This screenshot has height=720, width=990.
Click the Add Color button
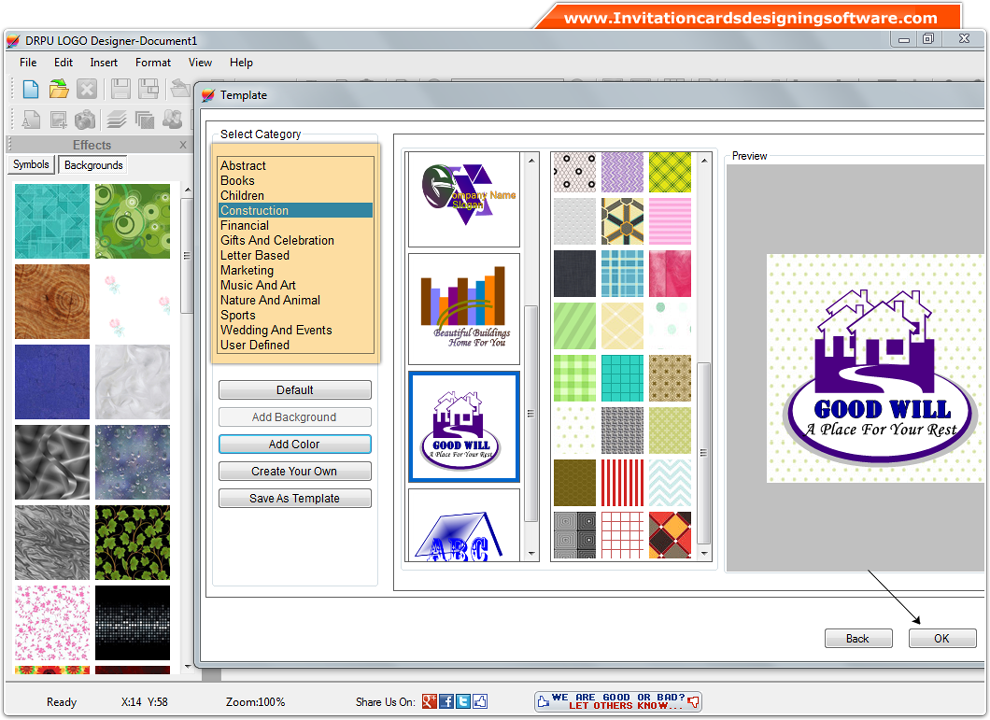294,444
